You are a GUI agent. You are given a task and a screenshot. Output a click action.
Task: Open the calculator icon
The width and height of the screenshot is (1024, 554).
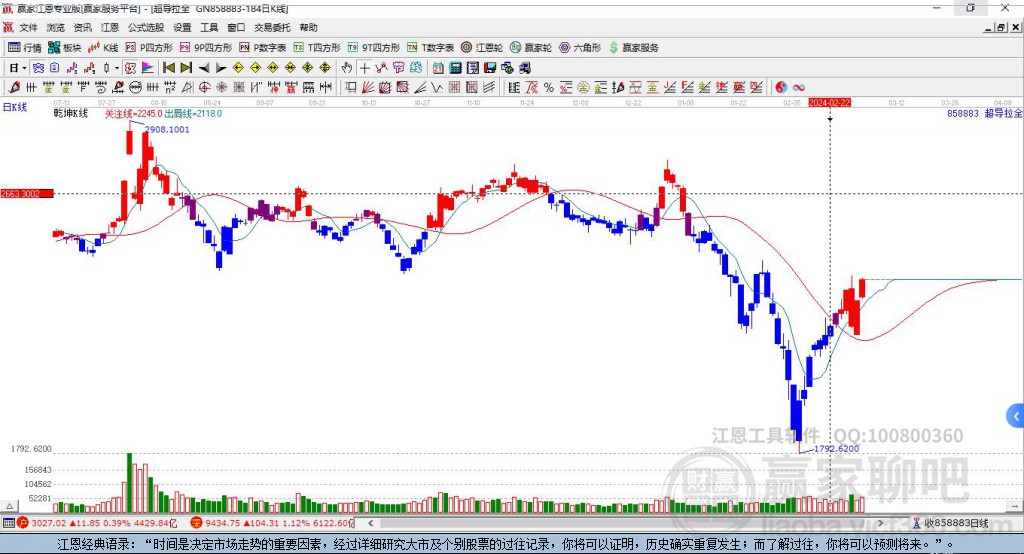455,68
